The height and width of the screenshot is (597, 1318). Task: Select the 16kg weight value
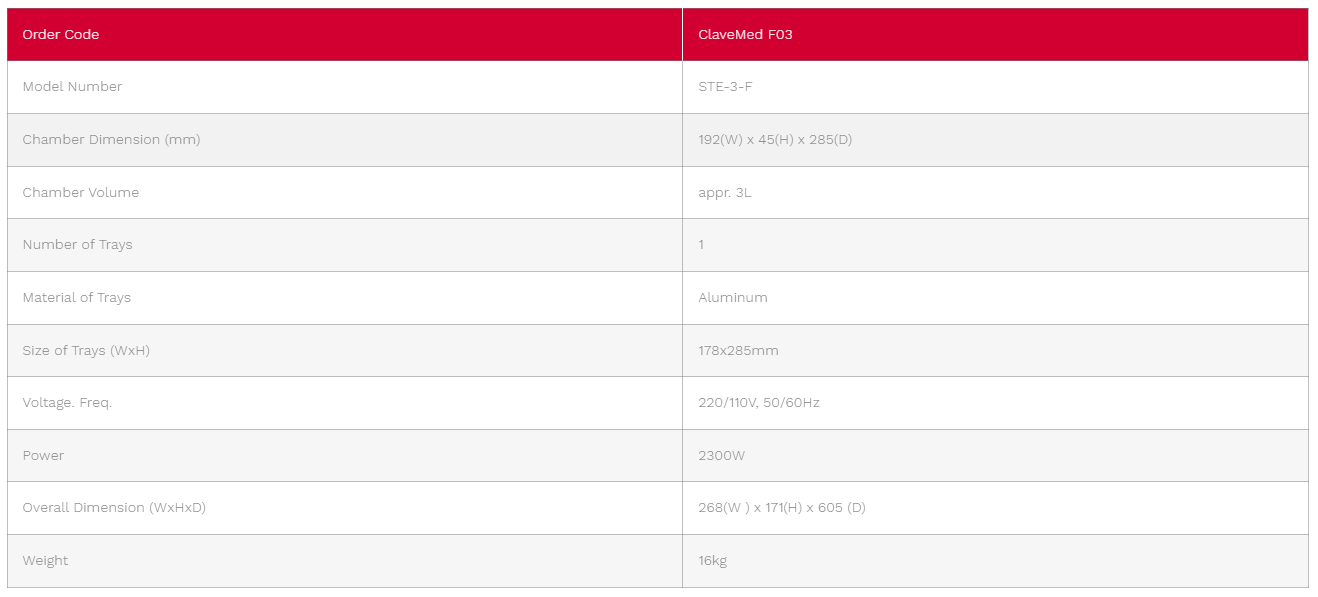pos(712,561)
